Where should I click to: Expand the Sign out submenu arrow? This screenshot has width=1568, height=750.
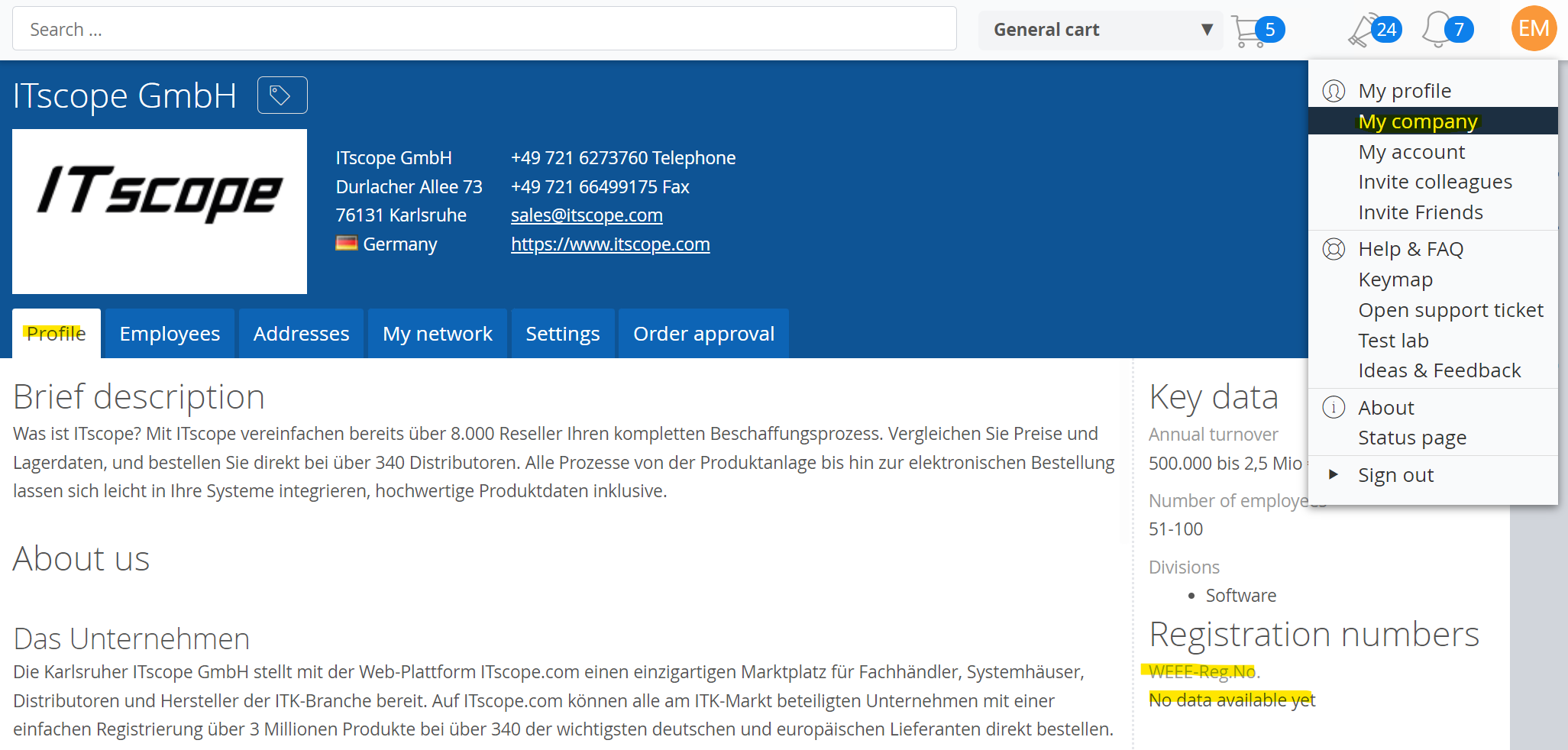(1334, 474)
